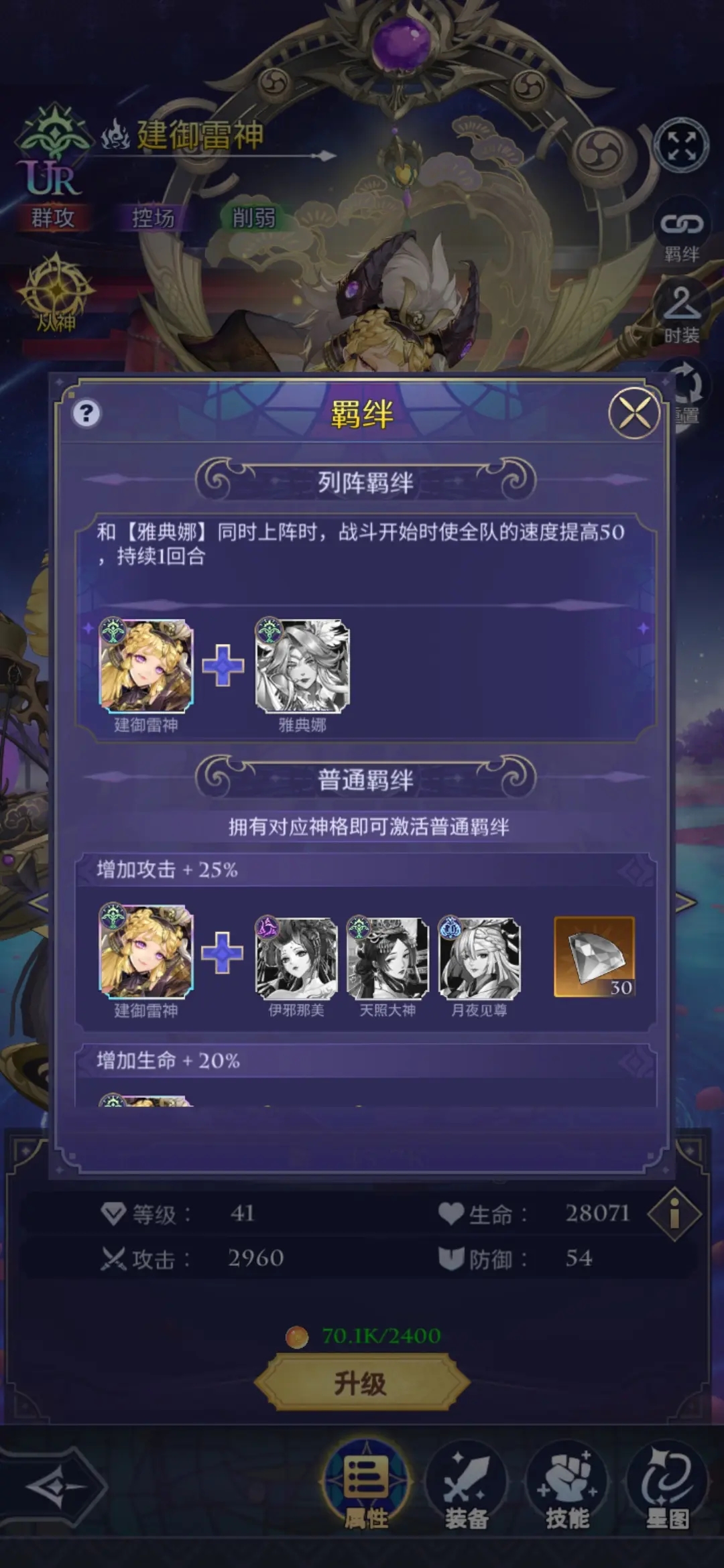Tap the 群攻 role tag
This screenshot has width=724, height=1568.
coord(53,218)
